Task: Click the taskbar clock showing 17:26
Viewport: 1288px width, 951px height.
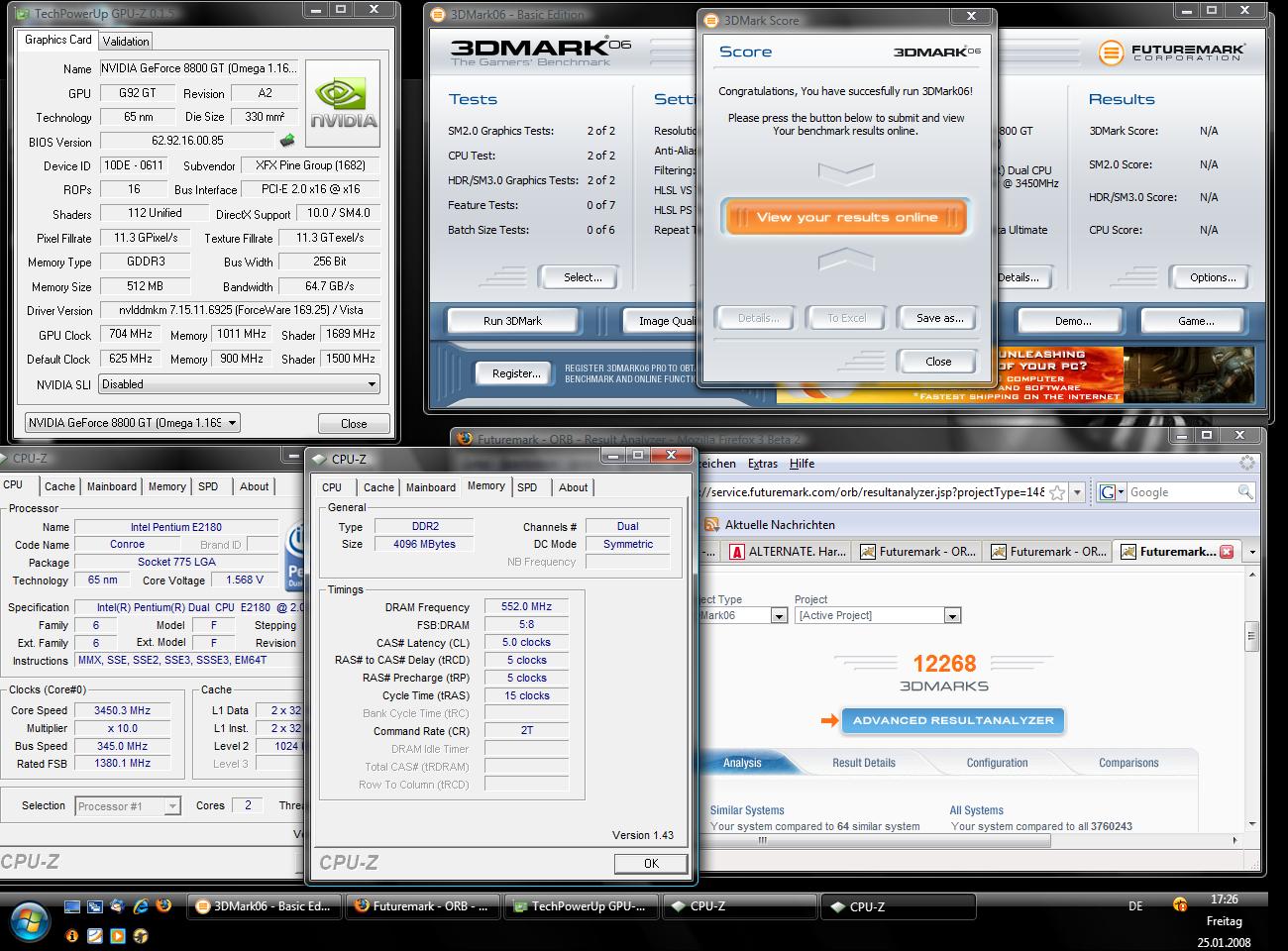Action: coord(1225,899)
